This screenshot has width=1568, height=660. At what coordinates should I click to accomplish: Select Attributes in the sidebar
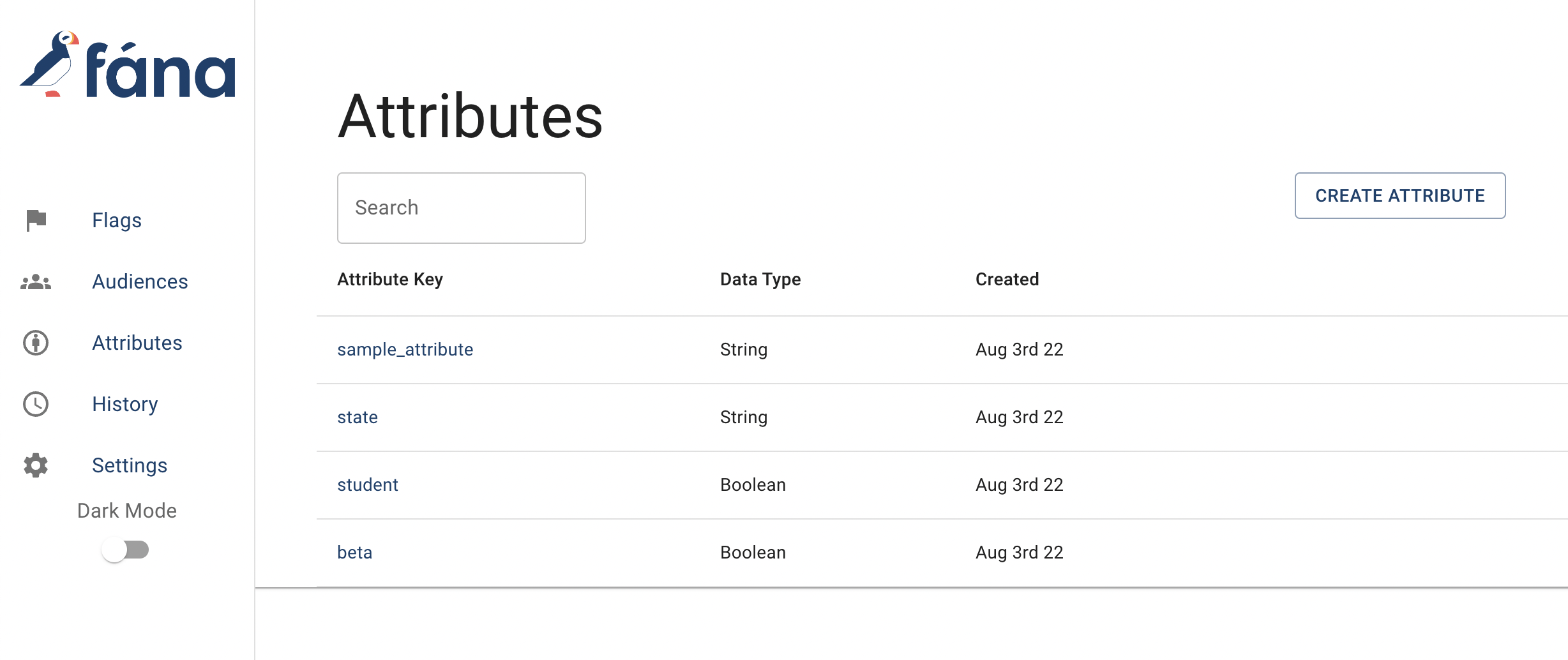(137, 343)
